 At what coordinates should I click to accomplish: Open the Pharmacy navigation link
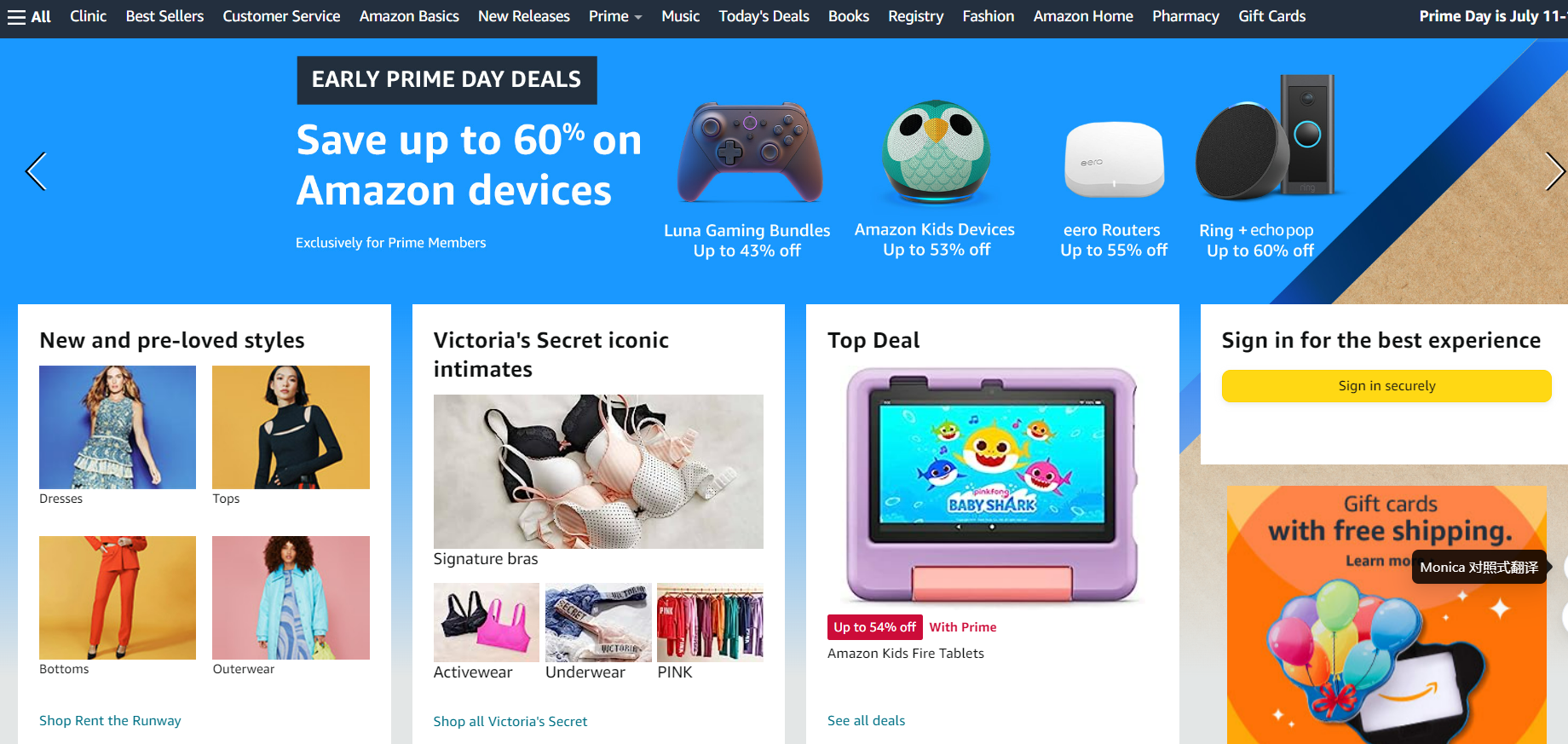tap(1185, 16)
